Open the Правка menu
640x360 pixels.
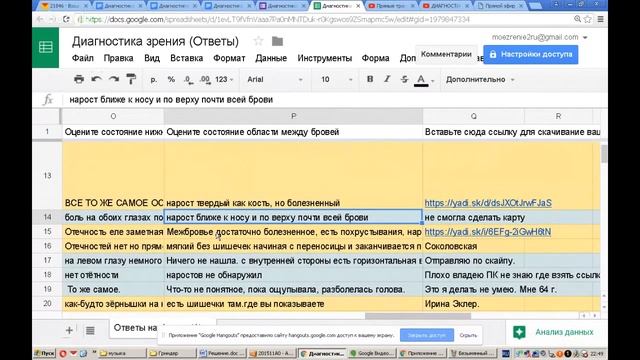coord(118,58)
